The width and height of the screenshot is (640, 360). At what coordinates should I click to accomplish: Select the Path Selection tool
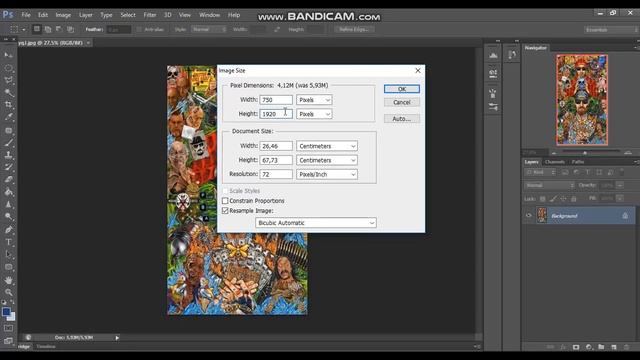point(9,254)
